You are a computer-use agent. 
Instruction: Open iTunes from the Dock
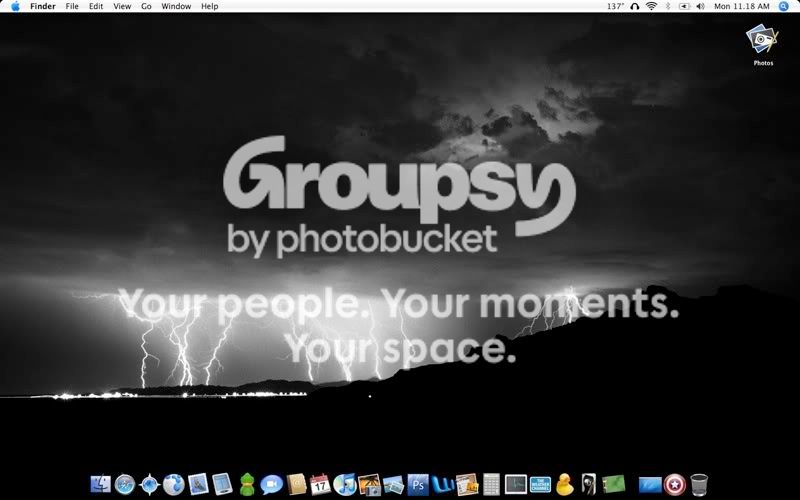point(345,484)
